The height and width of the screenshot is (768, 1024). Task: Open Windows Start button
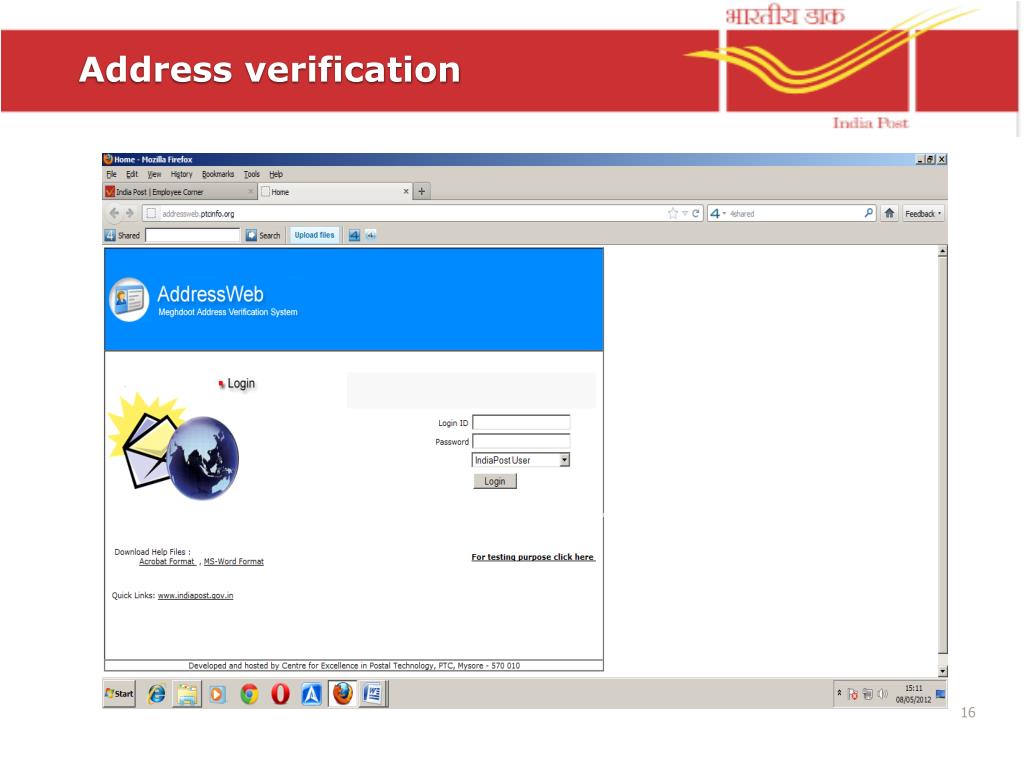click(x=120, y=694)
